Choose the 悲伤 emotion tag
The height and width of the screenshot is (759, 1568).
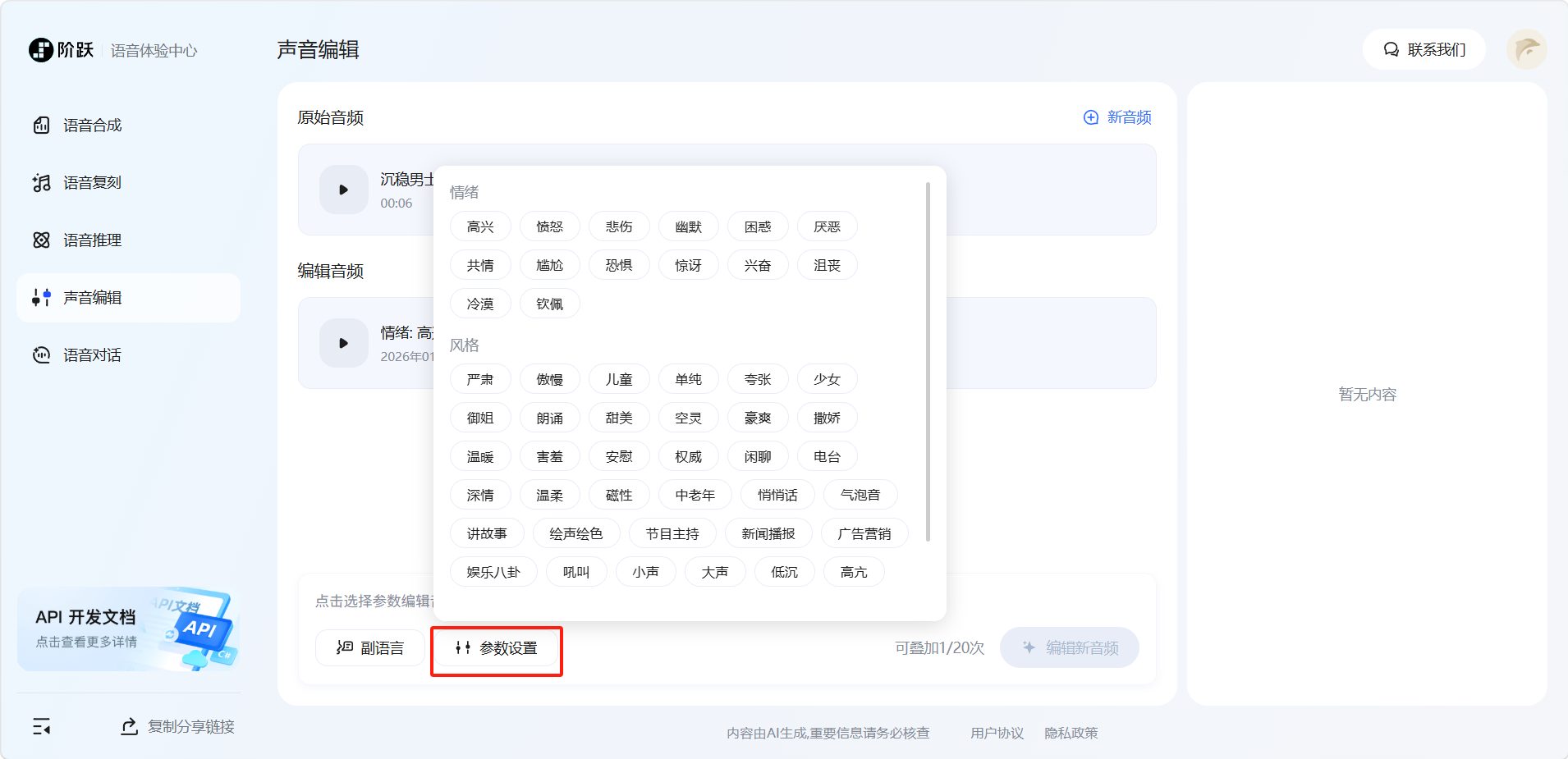[x=619, y=227]
